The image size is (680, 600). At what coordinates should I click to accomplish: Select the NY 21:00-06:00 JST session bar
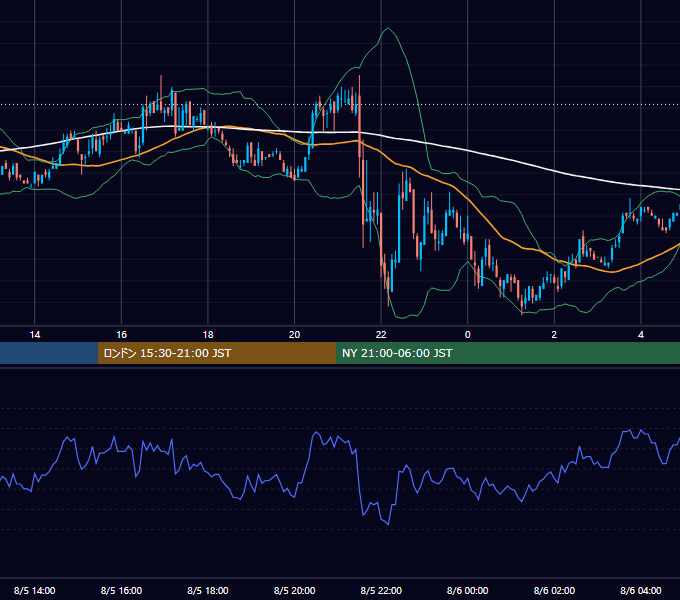[x=508, y=353]
